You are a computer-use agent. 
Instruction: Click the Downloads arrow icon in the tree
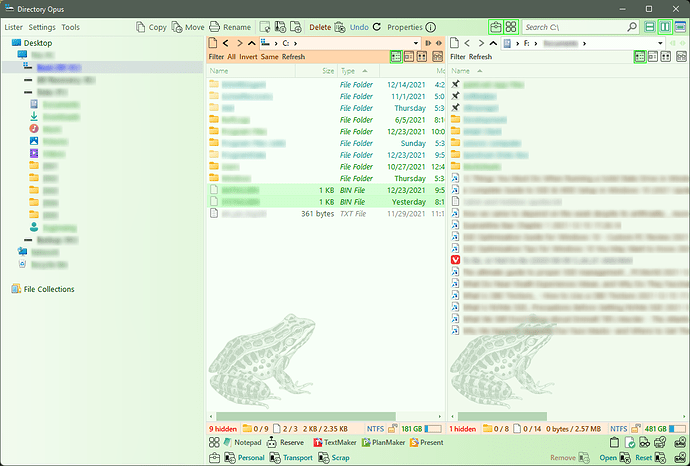[x=34, y=116]
